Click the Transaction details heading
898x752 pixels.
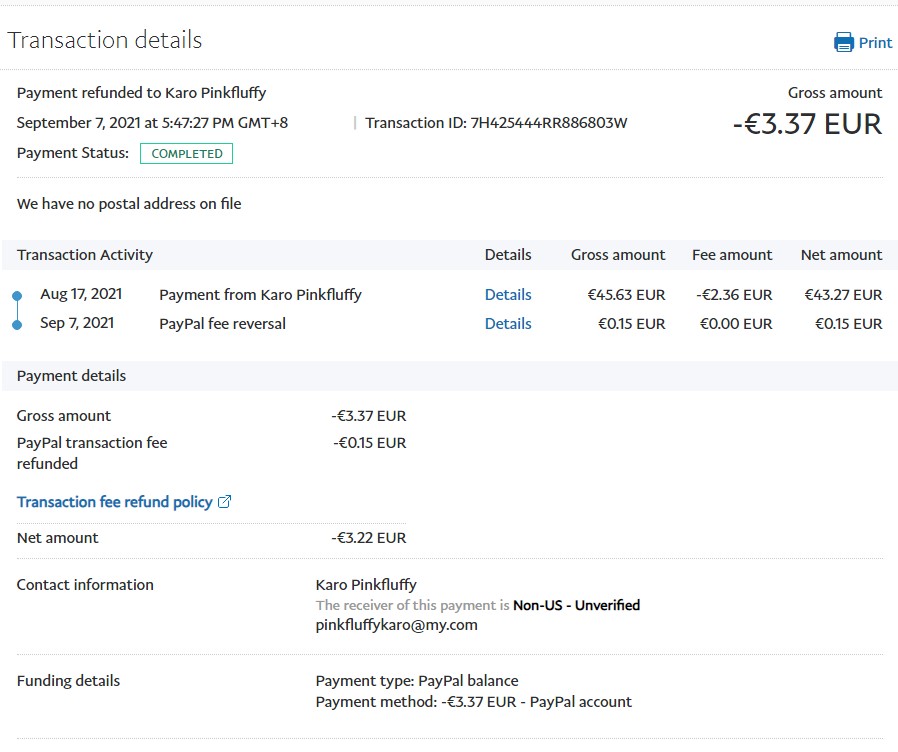(105, 40)
